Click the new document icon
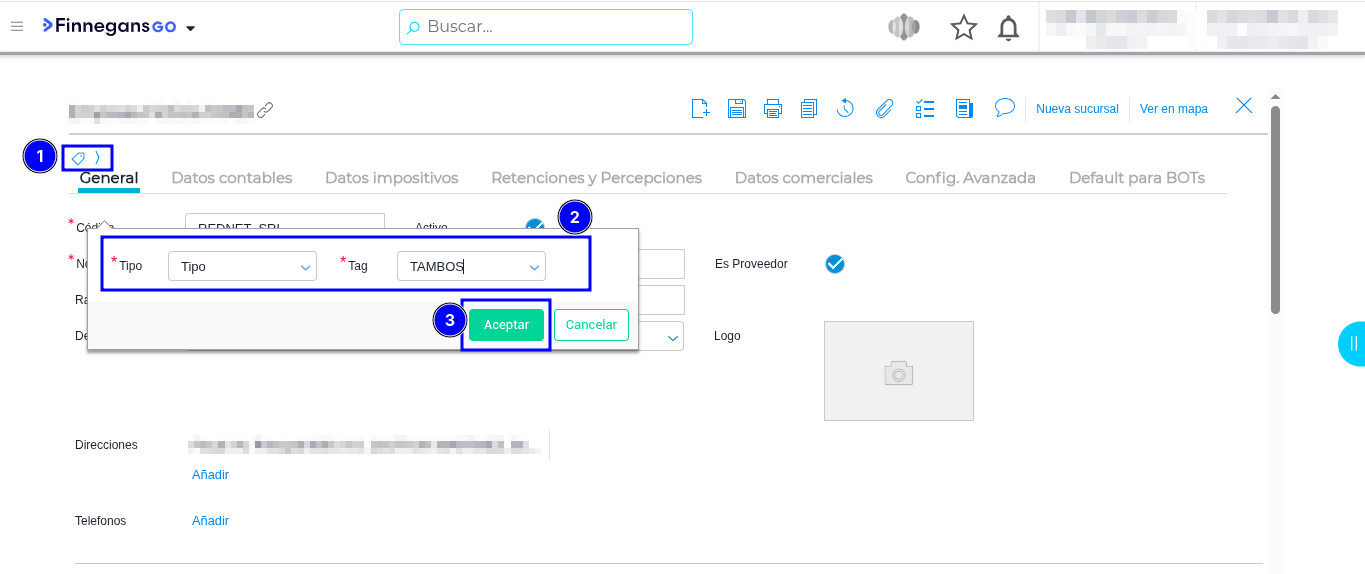 click(700, 108)
